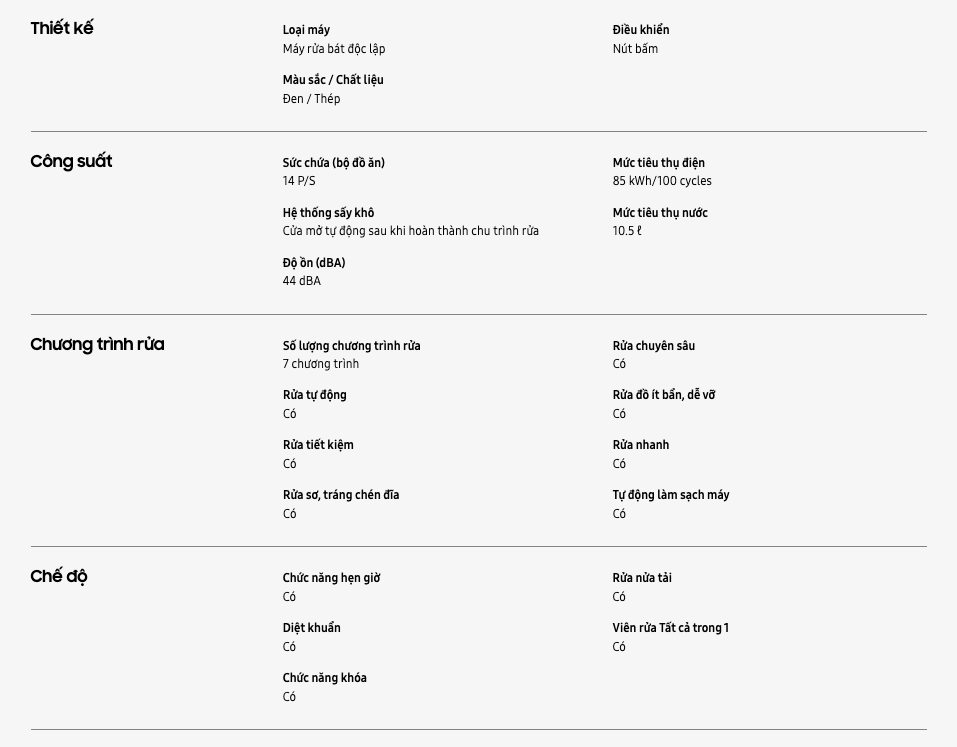Click the Điều khiển spec label
Screen dimensions: 957x747
[x=641, y=30]
